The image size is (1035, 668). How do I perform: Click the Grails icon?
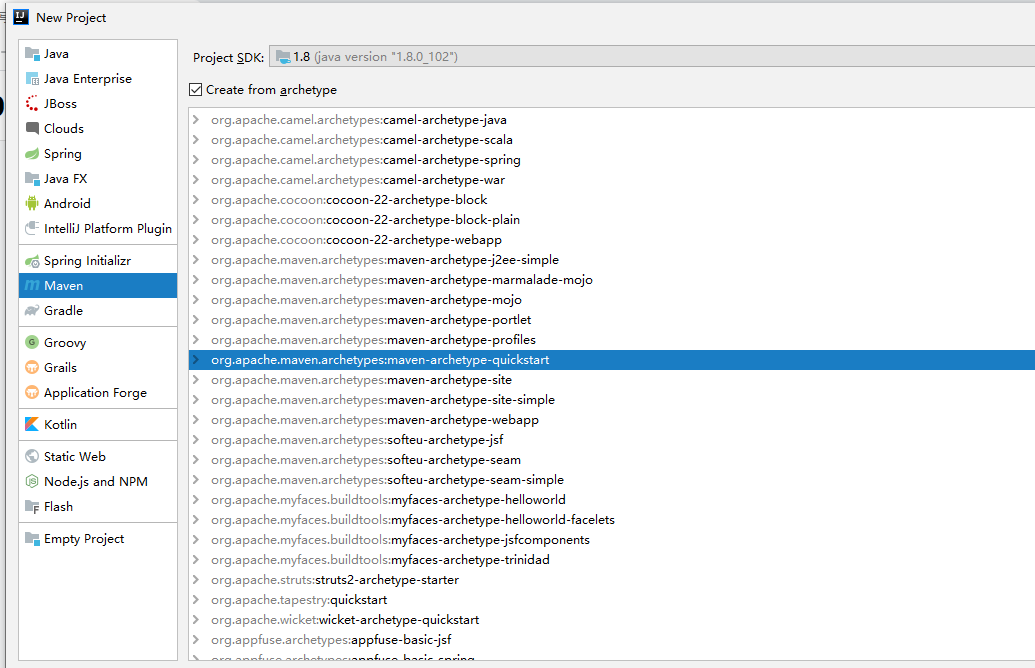click(x=32, y=367)
